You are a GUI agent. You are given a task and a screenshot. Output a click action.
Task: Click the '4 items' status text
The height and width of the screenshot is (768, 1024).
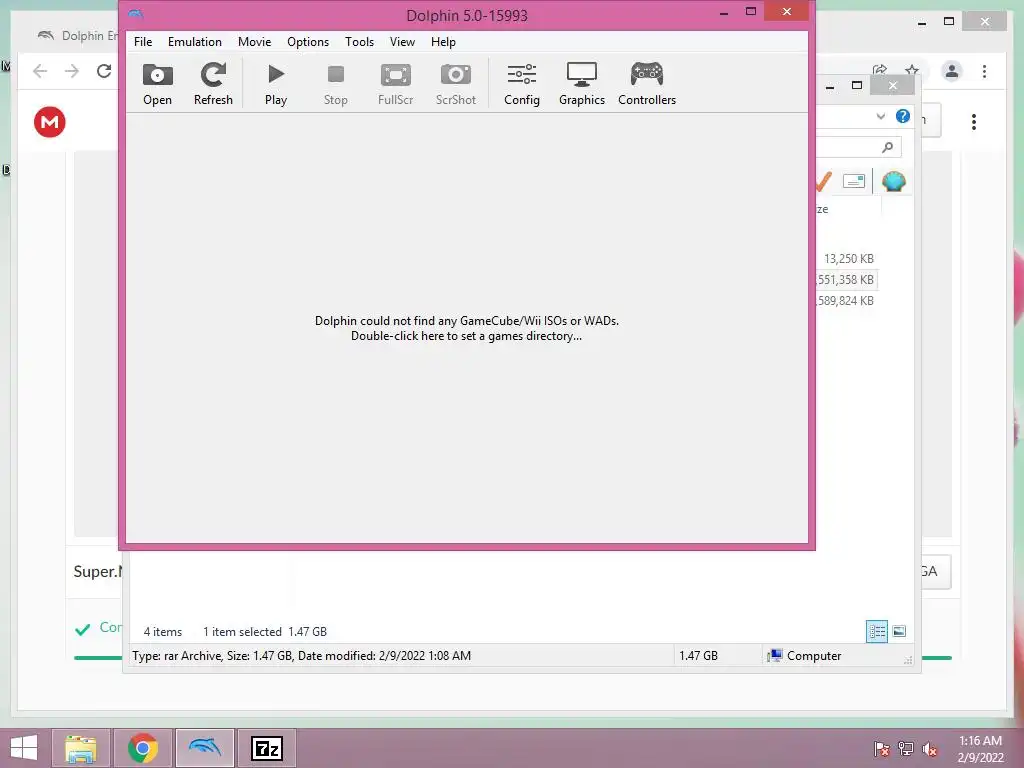(163, 632)
